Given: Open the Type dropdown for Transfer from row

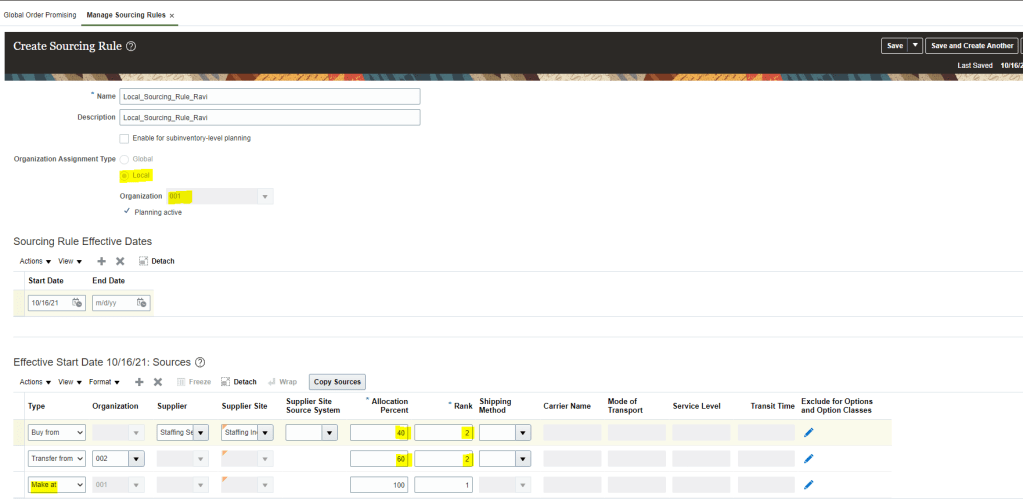Looking at the screenshot, I should (79, 459).
